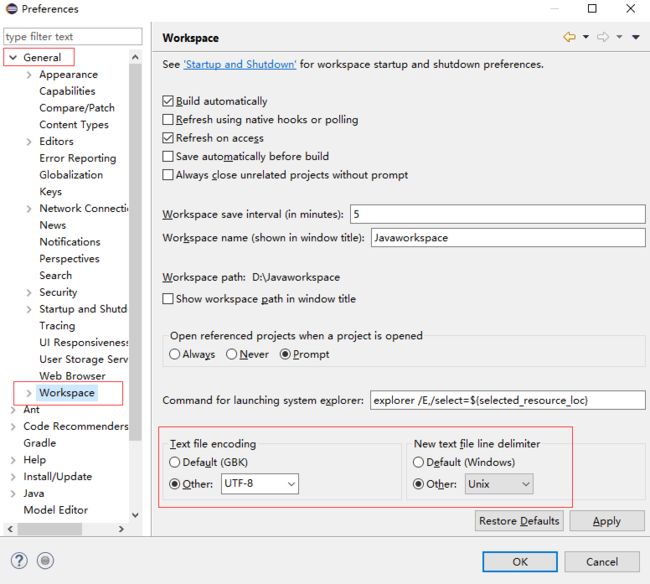Select Tracing preference page
650x584 pixels.
point(57,326)
